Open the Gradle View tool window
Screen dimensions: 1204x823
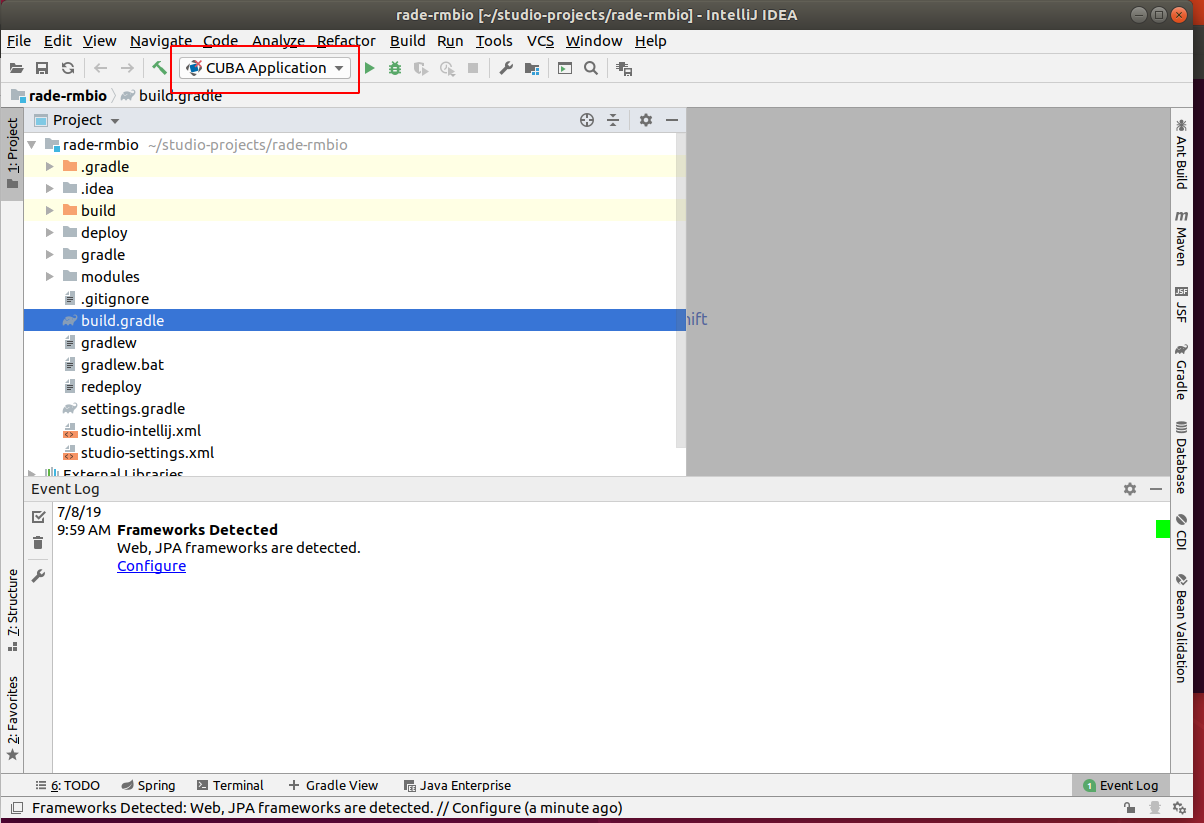tap(333, 786)
